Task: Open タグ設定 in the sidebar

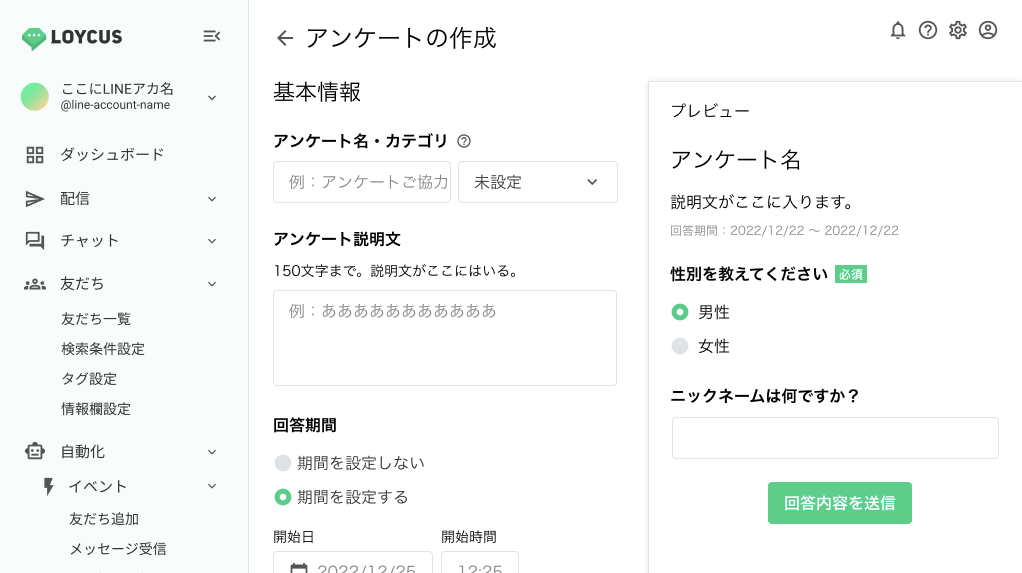Action: [89, 379]
